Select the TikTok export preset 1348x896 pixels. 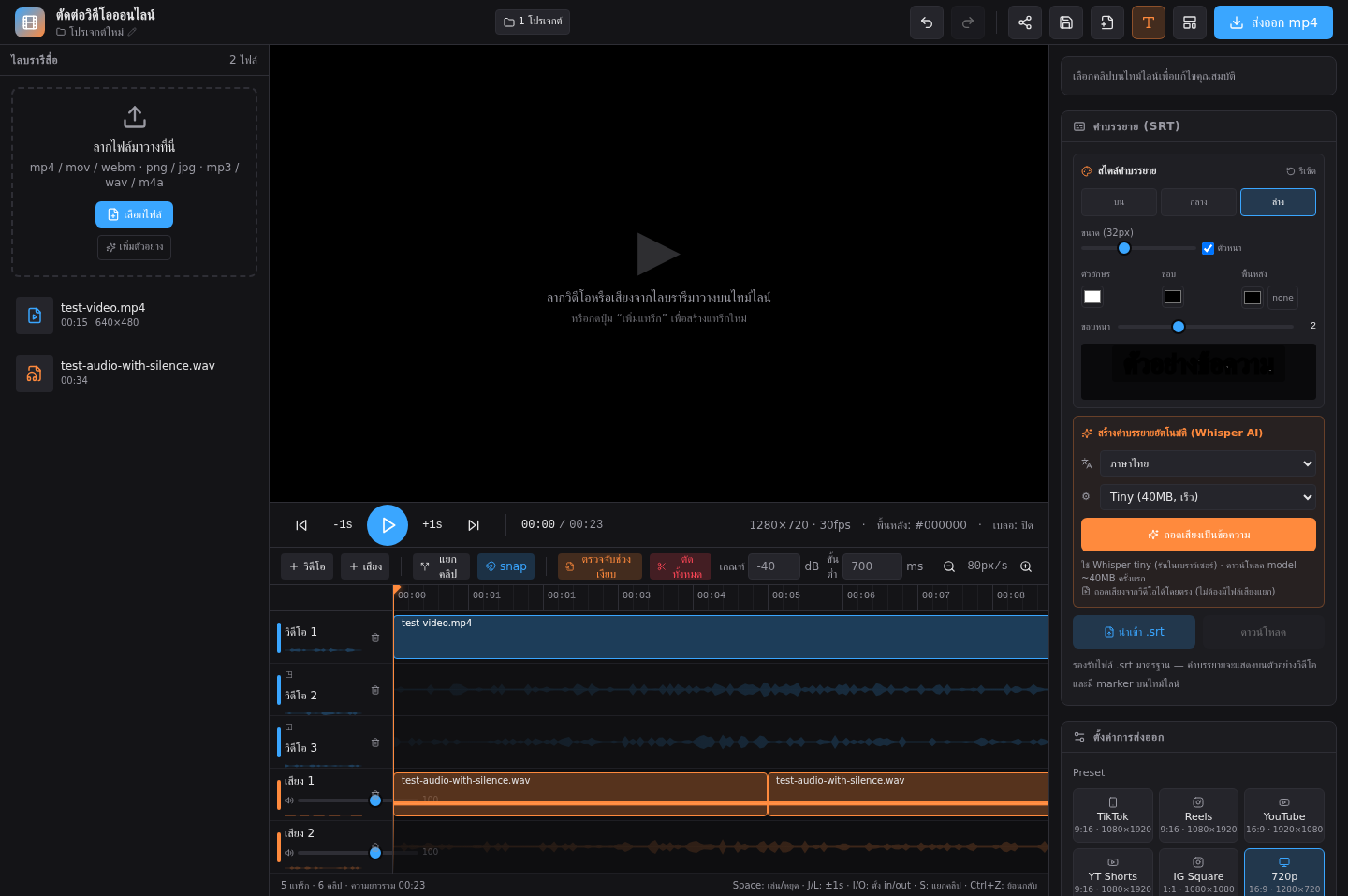click(x=1113, y=815)
